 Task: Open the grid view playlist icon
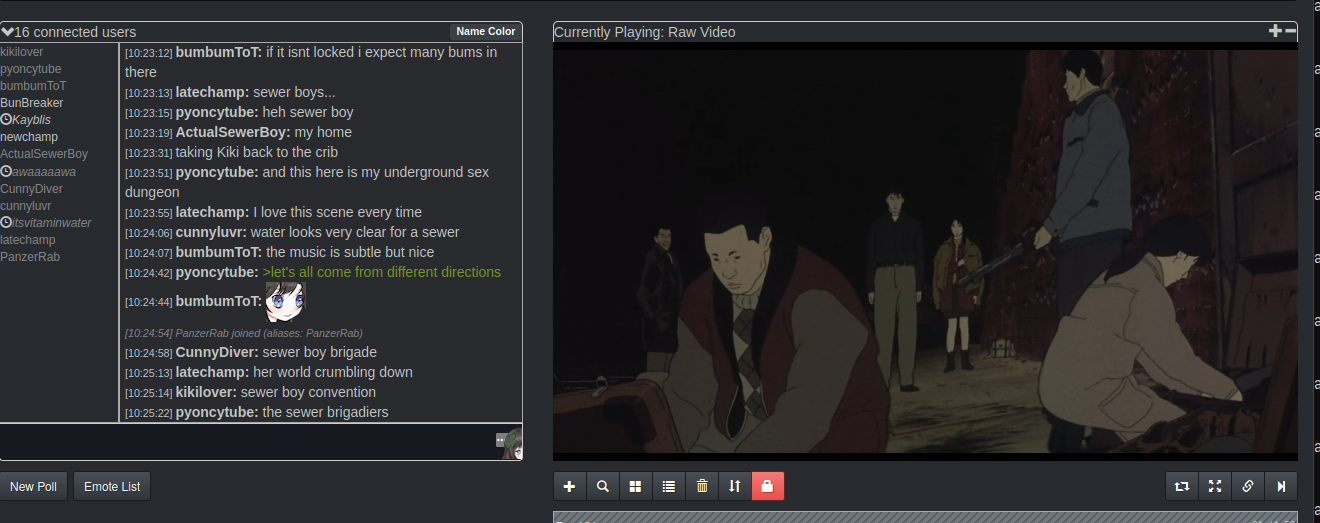pos(635,486)
